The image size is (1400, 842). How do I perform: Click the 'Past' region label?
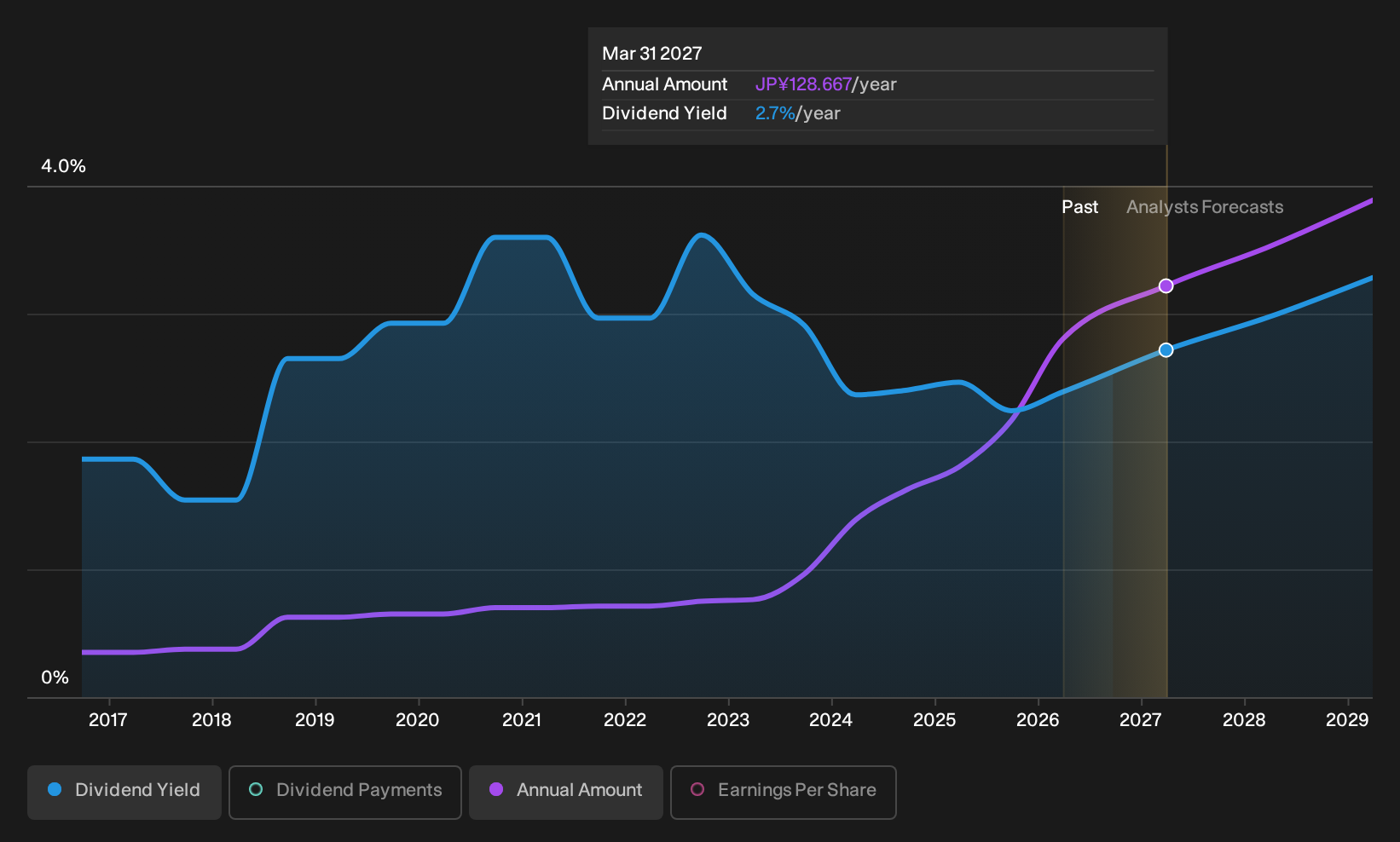[x=1079, y=207]
